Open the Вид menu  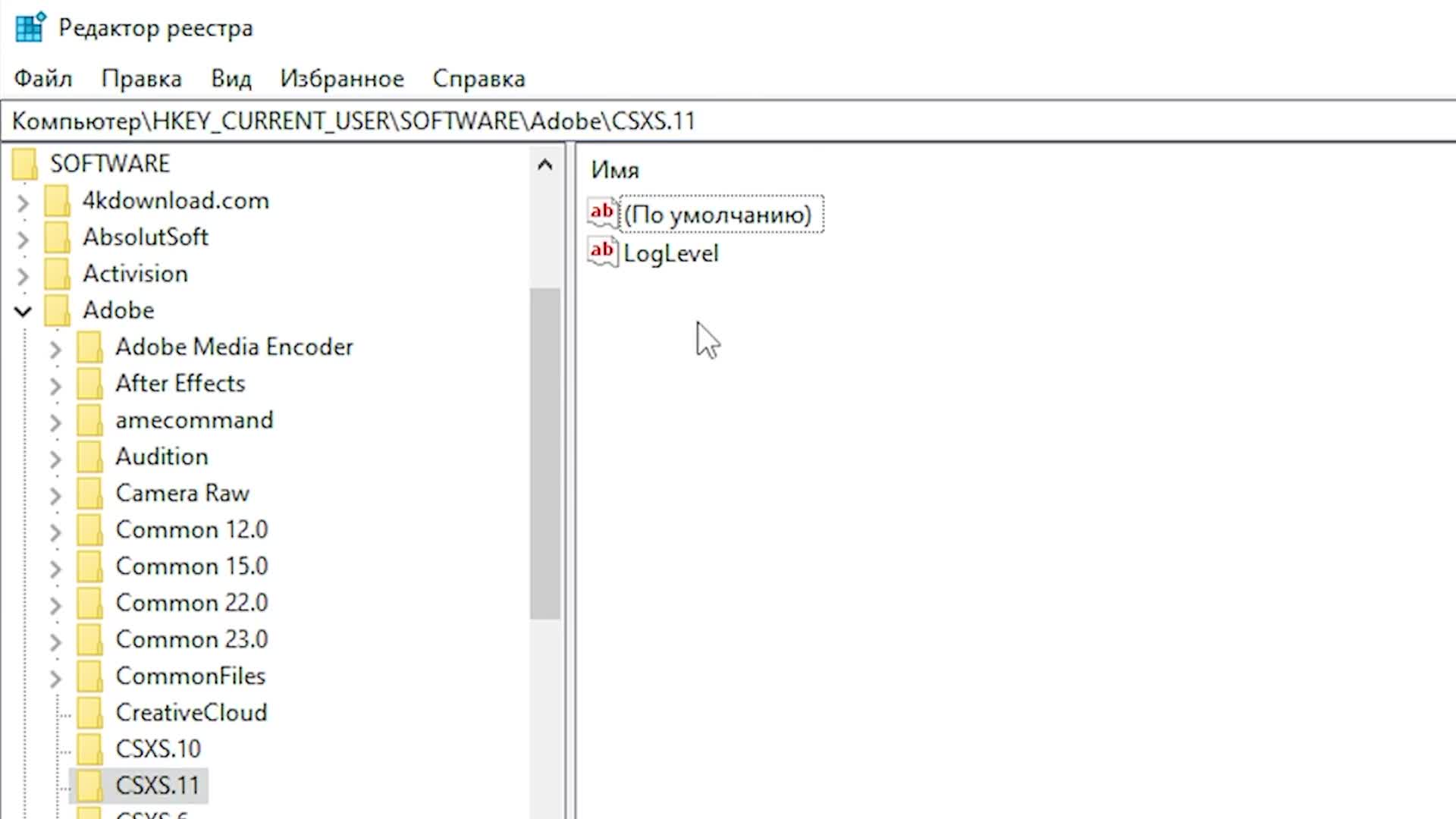(x=231, y=79)
